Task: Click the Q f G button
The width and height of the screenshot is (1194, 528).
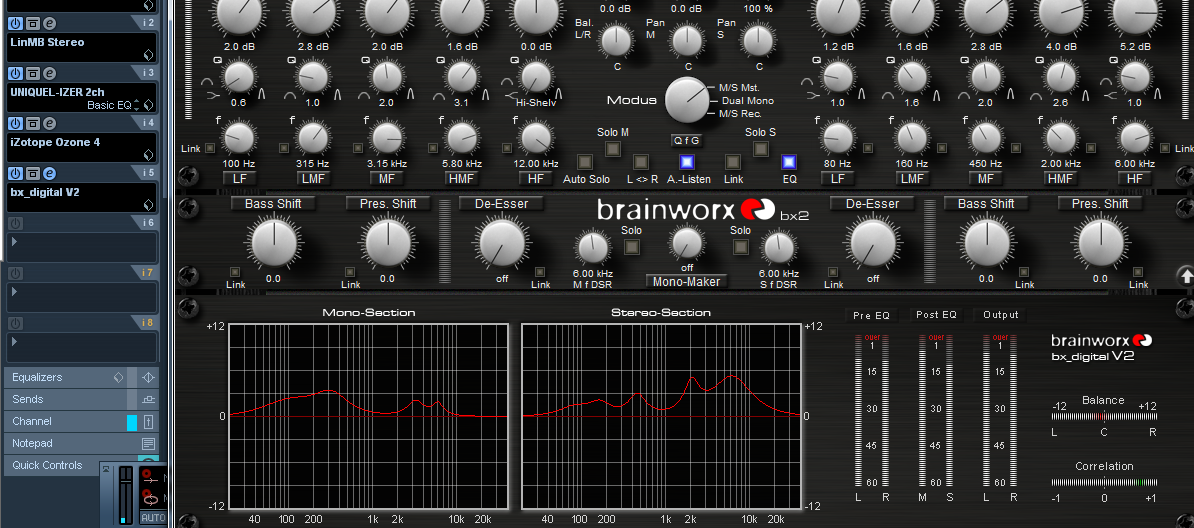Action: (685, 140)
